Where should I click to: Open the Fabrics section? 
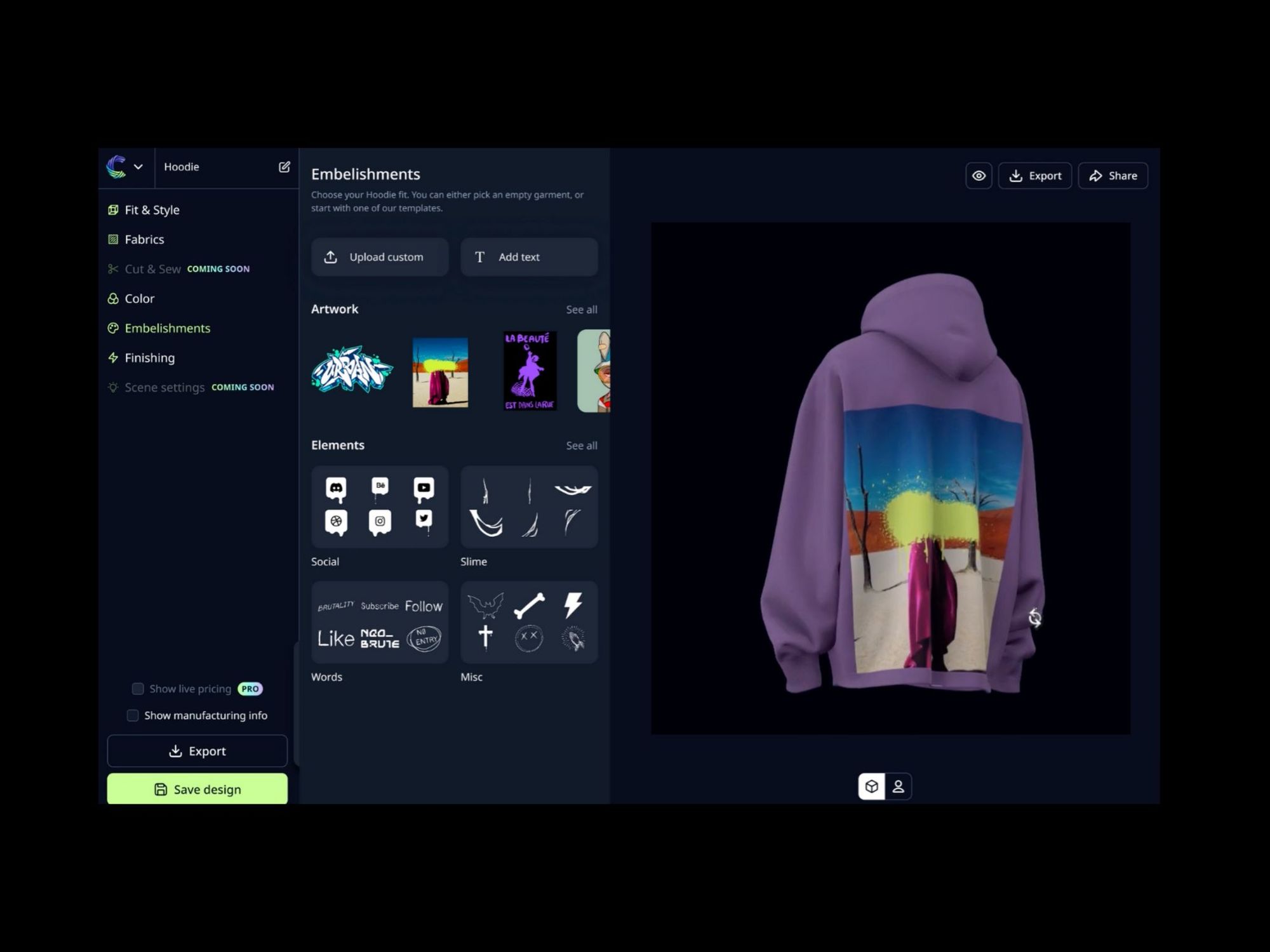[x=144, y=239]
